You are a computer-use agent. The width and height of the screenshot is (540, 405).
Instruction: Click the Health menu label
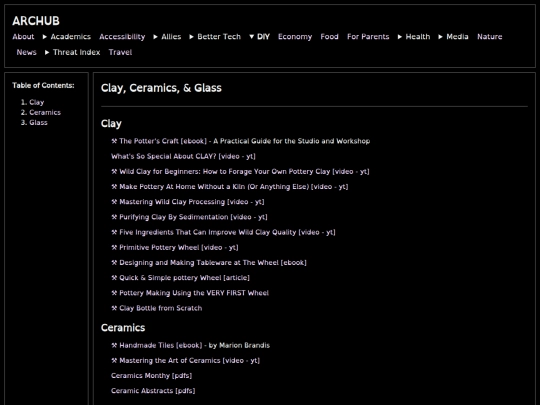418,37
